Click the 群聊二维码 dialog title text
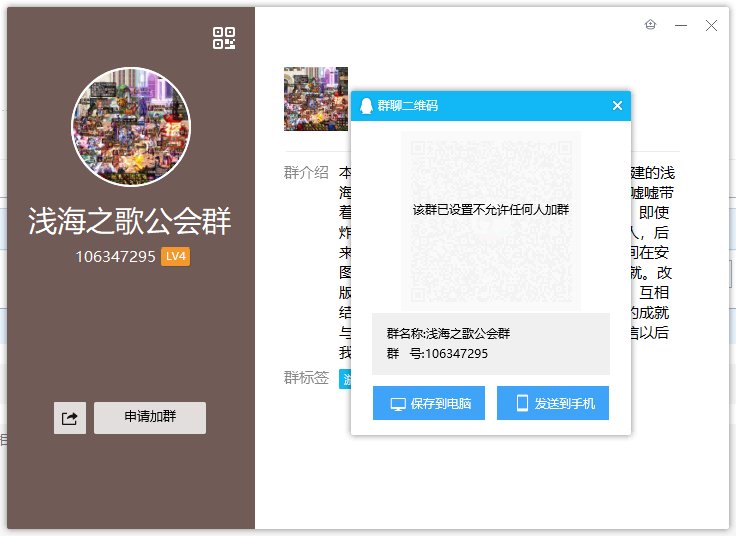The height and width of the screenshot is (536, 736). [407, 106]
